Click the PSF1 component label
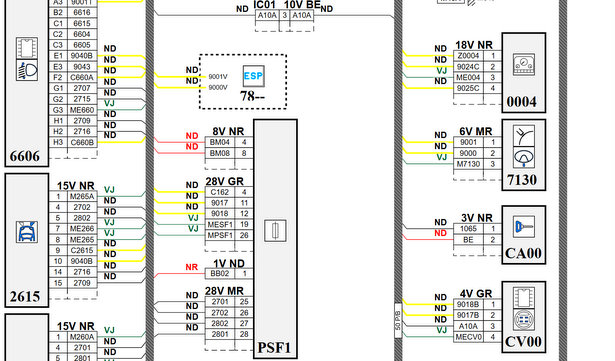Screen dimensions: 615x361 [x=274, y=348]
